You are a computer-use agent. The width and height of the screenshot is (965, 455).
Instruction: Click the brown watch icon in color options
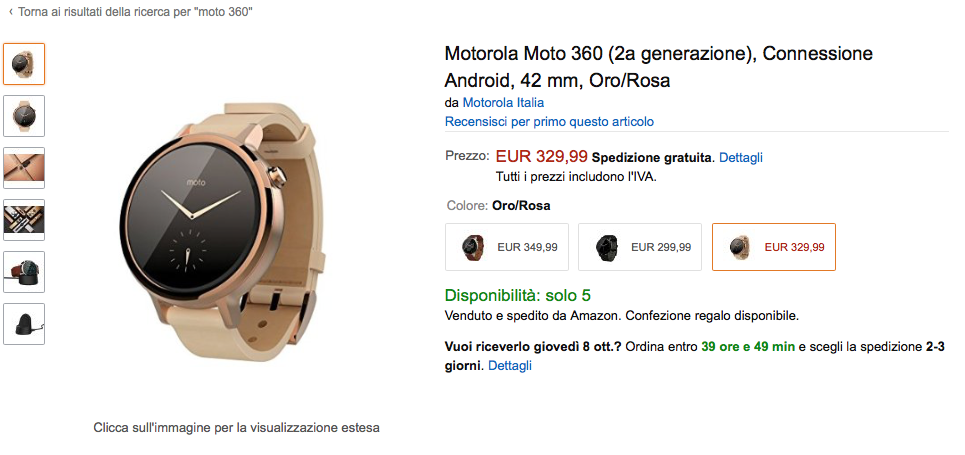tap(473, 247)
